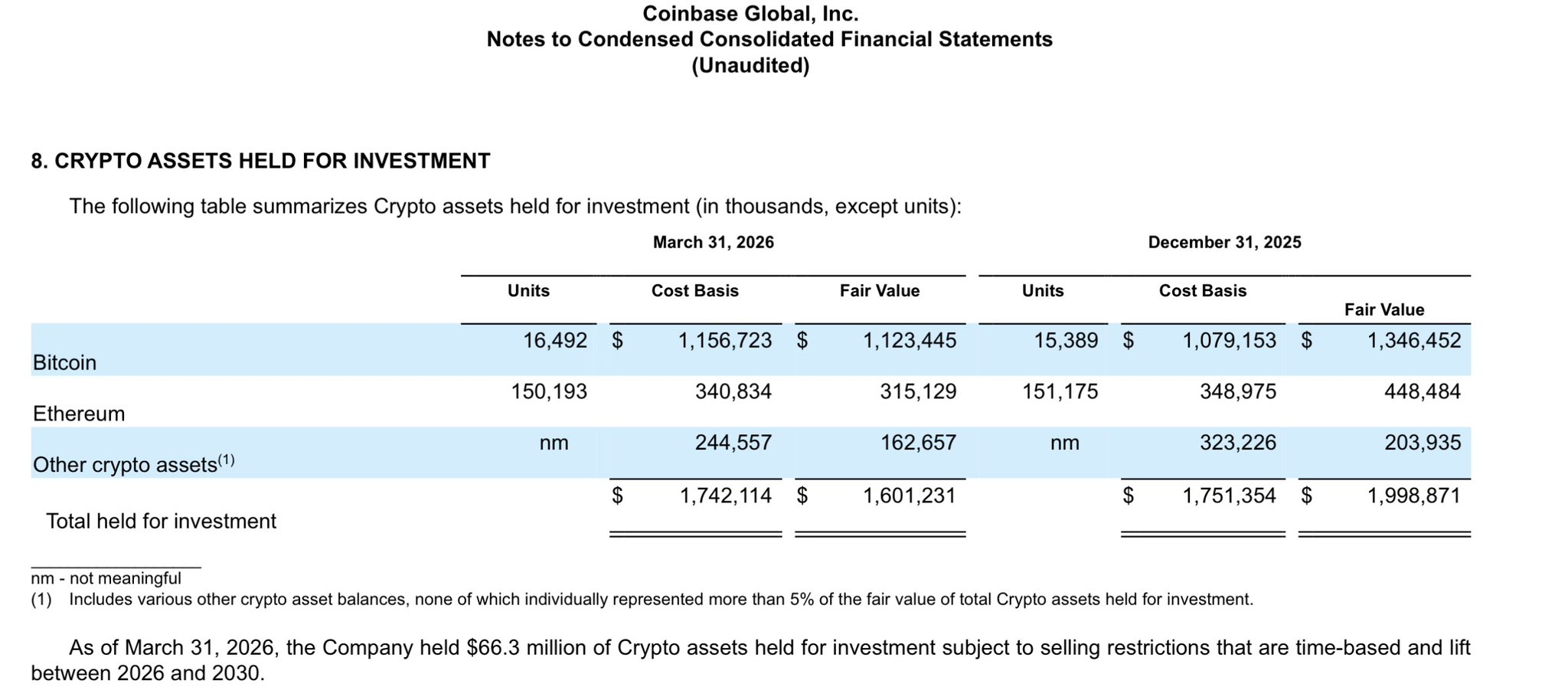This screenshot has height=700, width=1568.
Task: Select the March 31, 2026 column header
Action: click(714, 243)
